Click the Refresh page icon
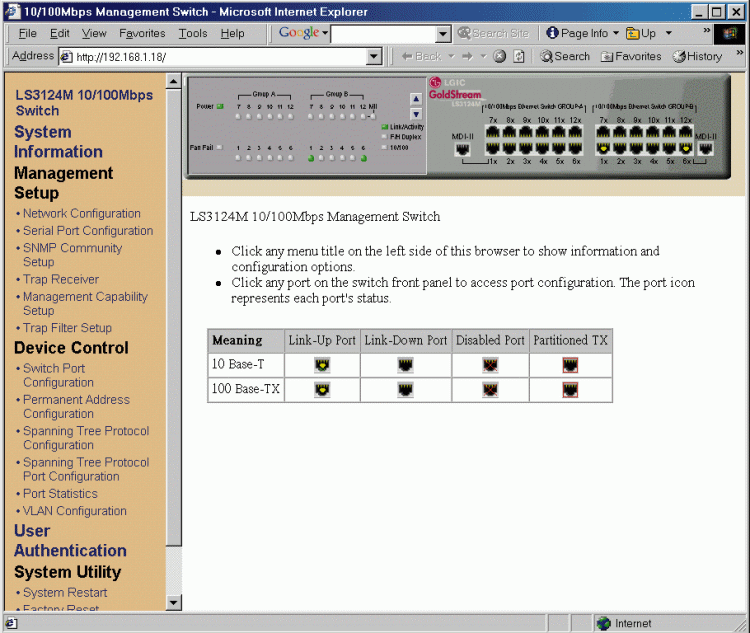 519,56
